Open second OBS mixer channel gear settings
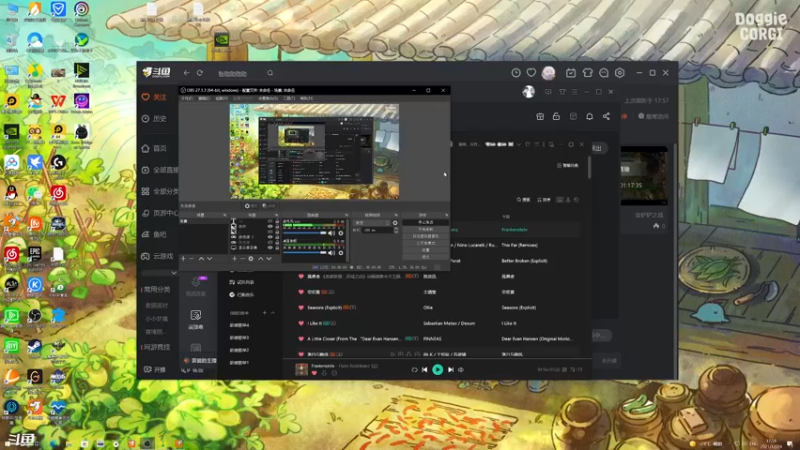 click(x=341, y=253)
